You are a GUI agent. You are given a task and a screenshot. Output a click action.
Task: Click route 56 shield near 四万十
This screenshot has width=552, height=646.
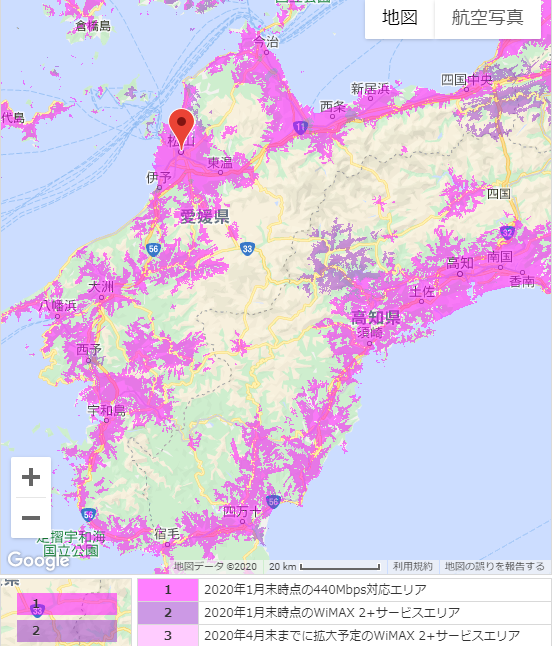273,501
